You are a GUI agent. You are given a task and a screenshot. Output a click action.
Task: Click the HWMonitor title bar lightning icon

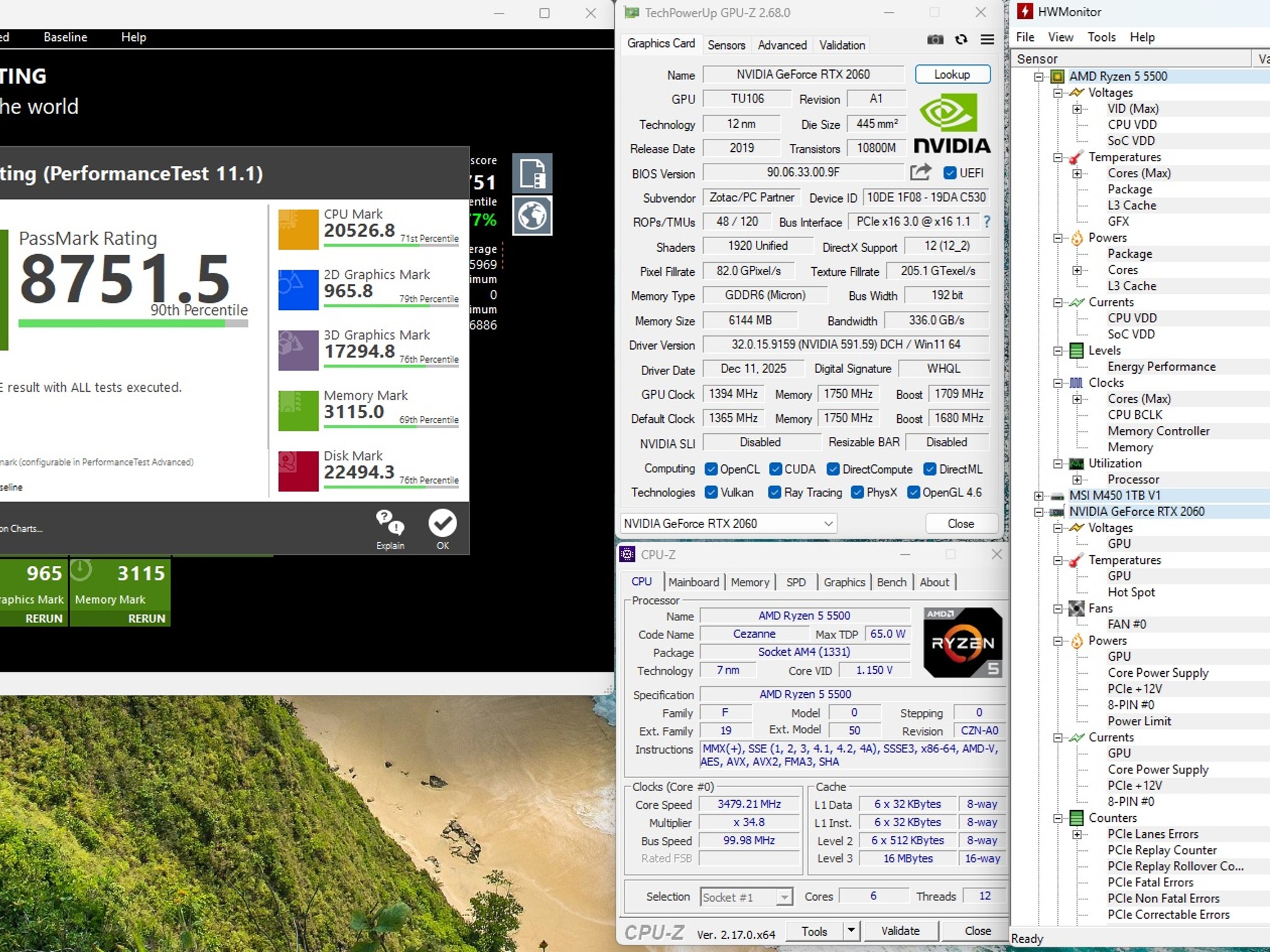pos(1024,11)
